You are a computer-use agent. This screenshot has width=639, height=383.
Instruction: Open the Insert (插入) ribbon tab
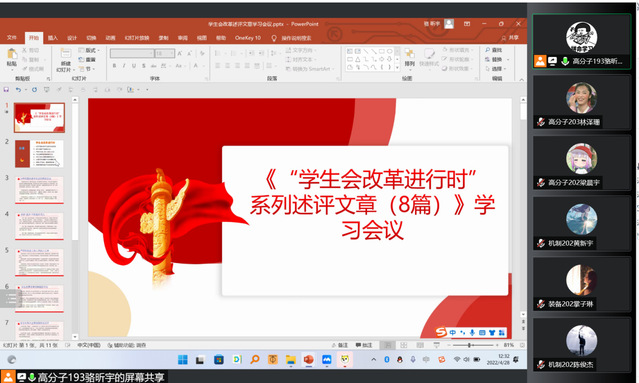click(53, 38)
